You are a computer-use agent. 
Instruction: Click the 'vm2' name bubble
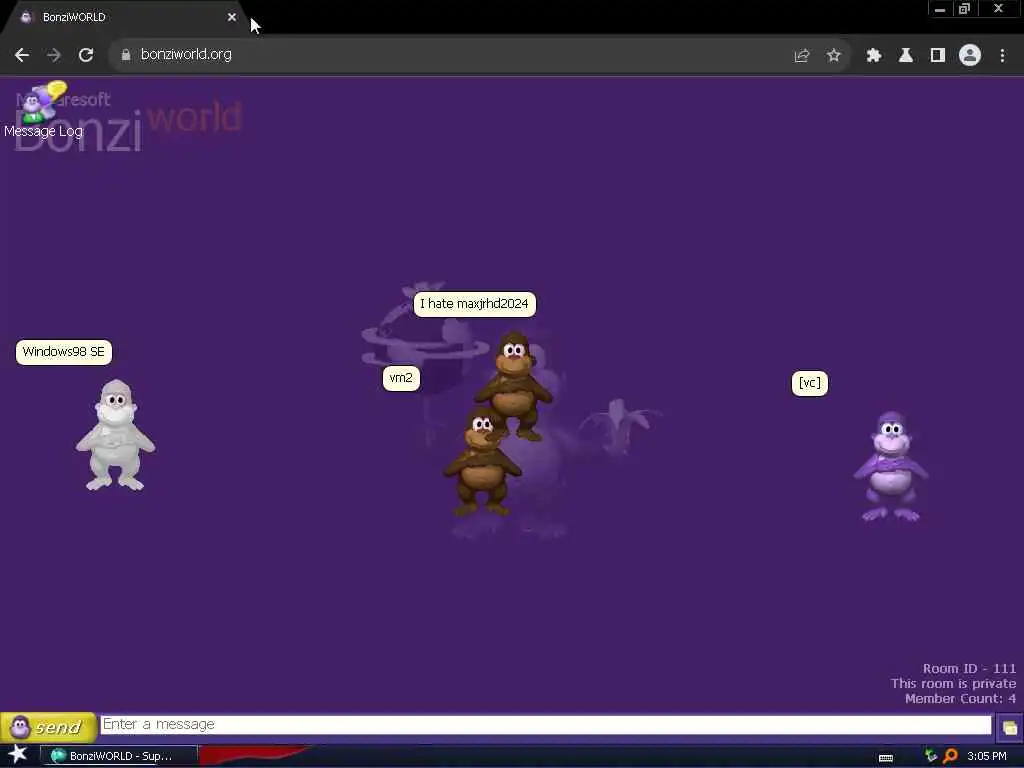(401, 378)
